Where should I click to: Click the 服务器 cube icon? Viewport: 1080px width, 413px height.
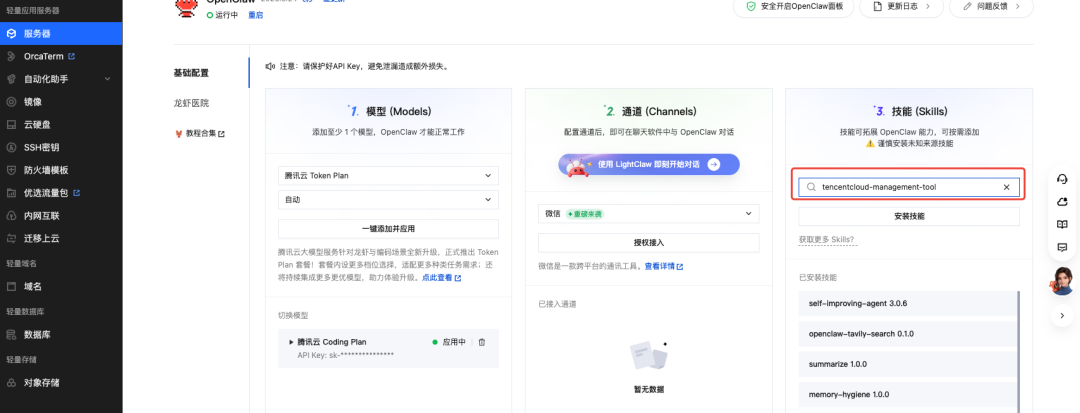tap(11, 33)
